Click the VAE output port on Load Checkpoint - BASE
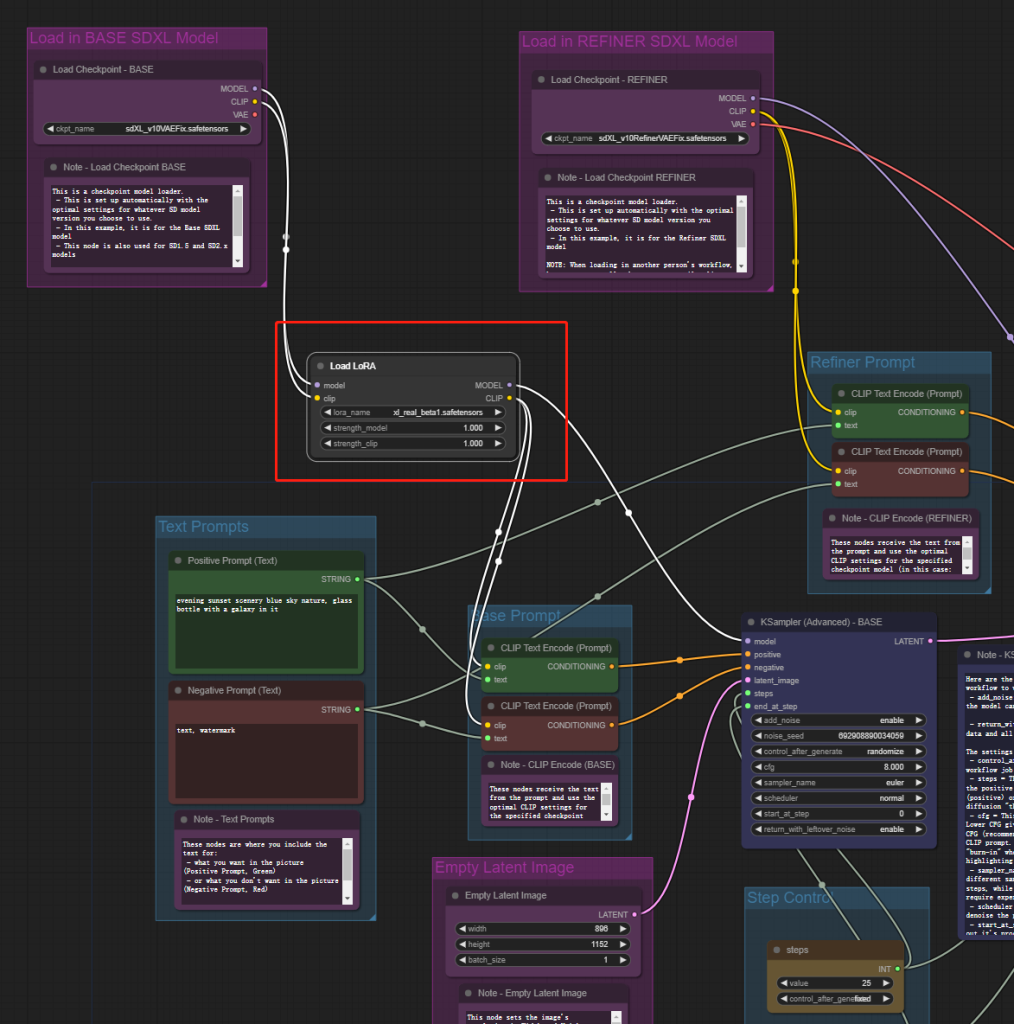 coord(255,114)
